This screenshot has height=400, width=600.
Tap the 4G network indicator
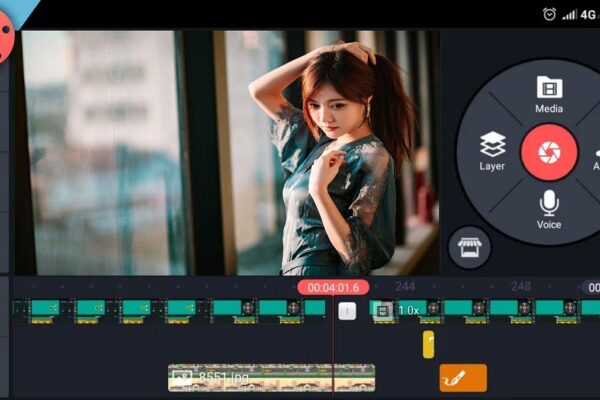[x=588, y=15]
